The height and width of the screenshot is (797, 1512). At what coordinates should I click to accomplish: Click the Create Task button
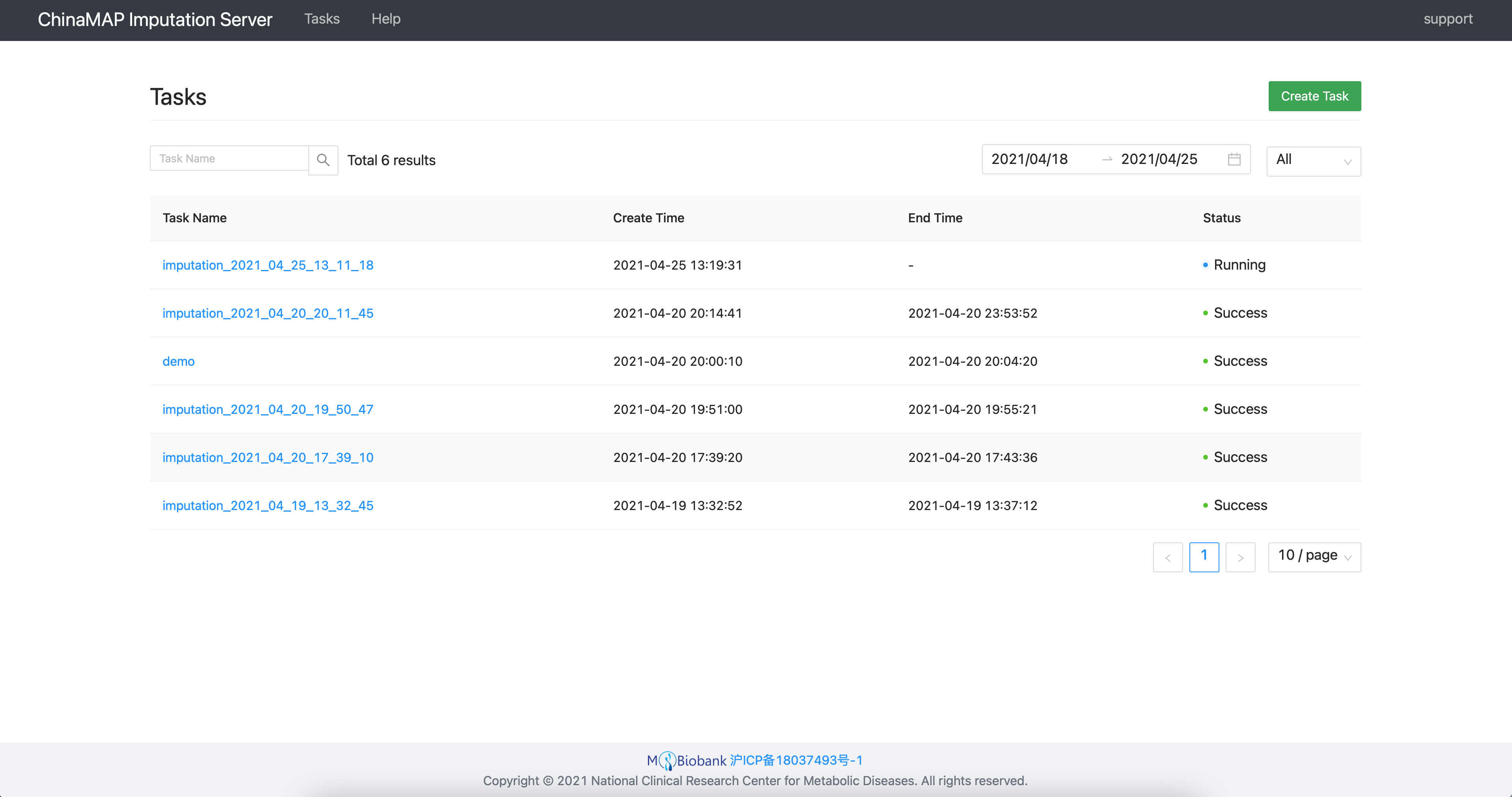1314,96
